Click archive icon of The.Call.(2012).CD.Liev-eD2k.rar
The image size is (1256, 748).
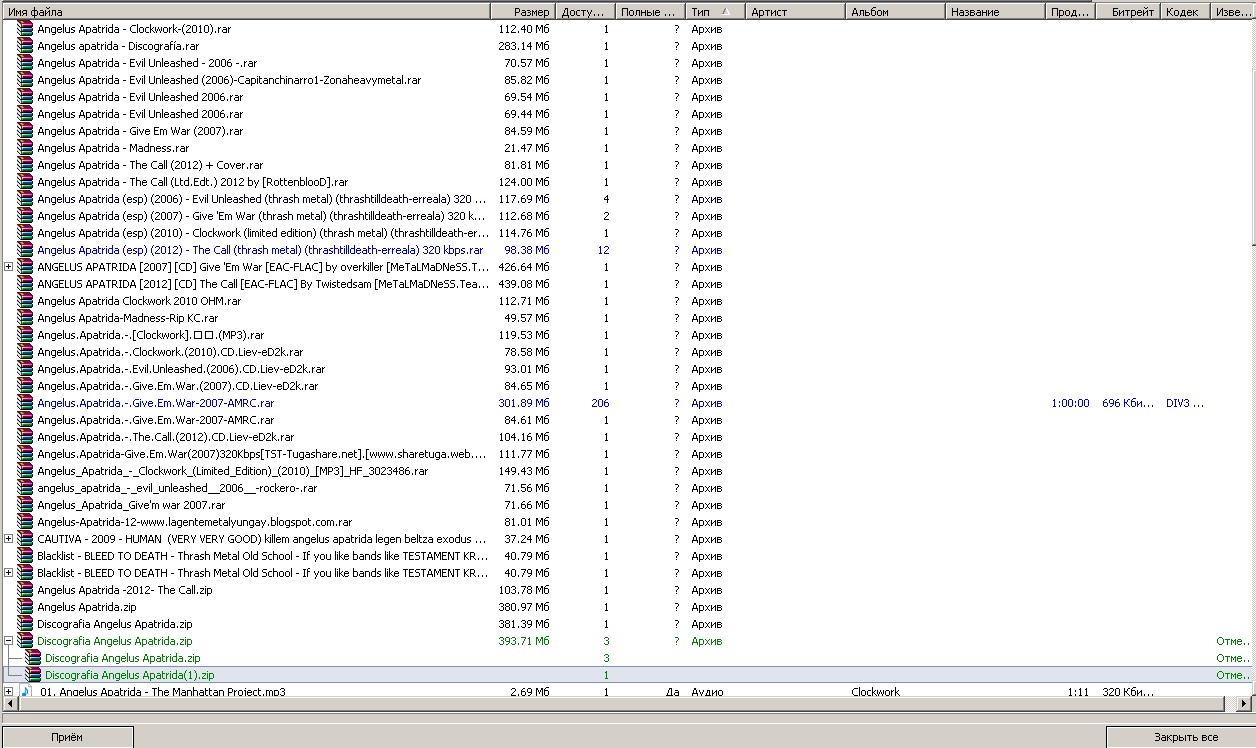[x=25, y=437]
